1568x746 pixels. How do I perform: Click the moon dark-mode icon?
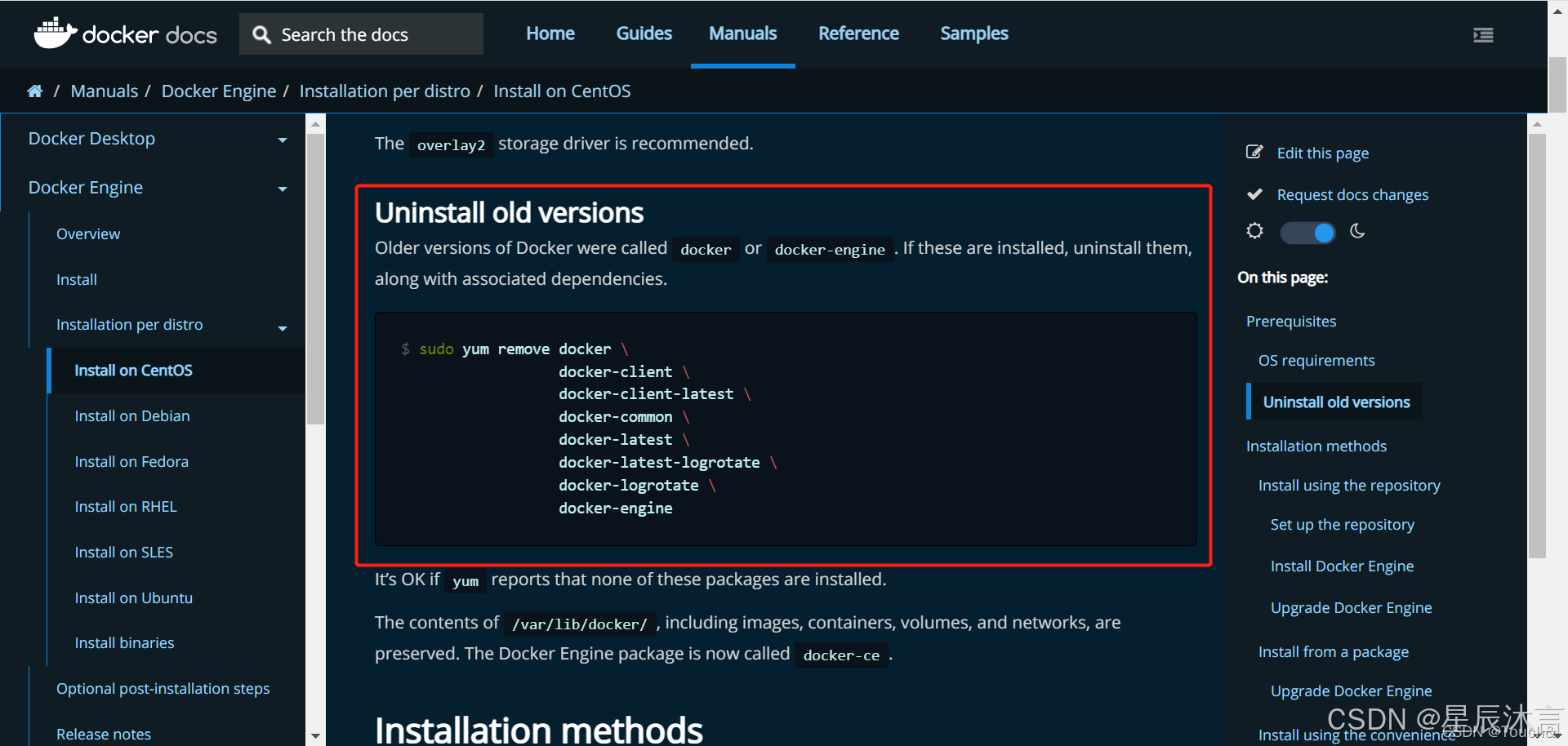coord(1357,232)
